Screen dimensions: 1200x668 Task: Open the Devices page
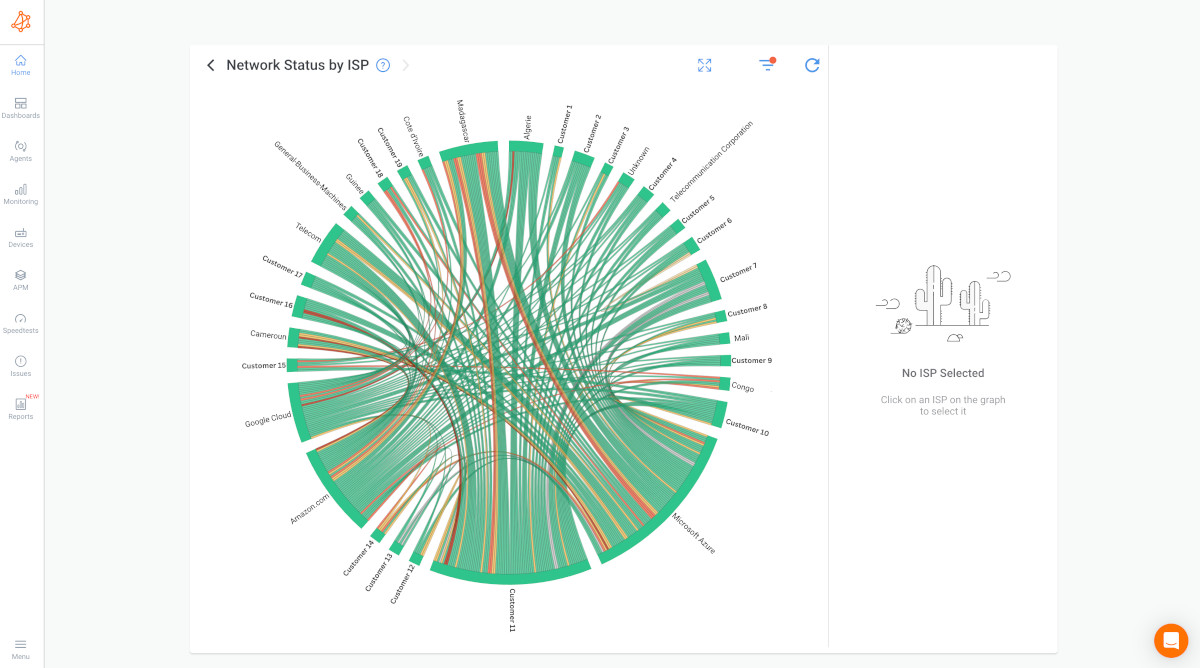tap(20, 236)
